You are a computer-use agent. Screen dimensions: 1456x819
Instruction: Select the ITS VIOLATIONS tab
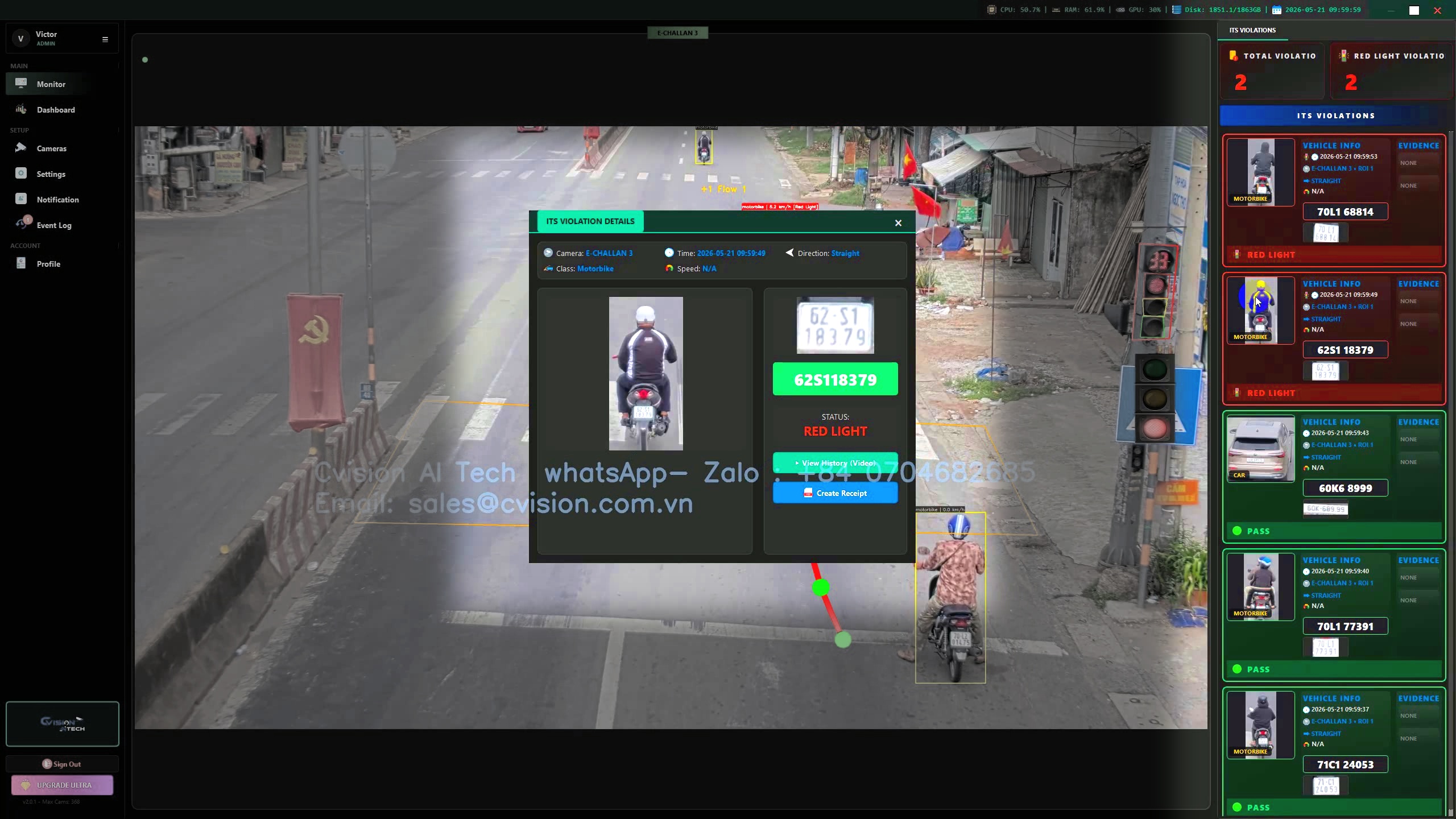1252,30
